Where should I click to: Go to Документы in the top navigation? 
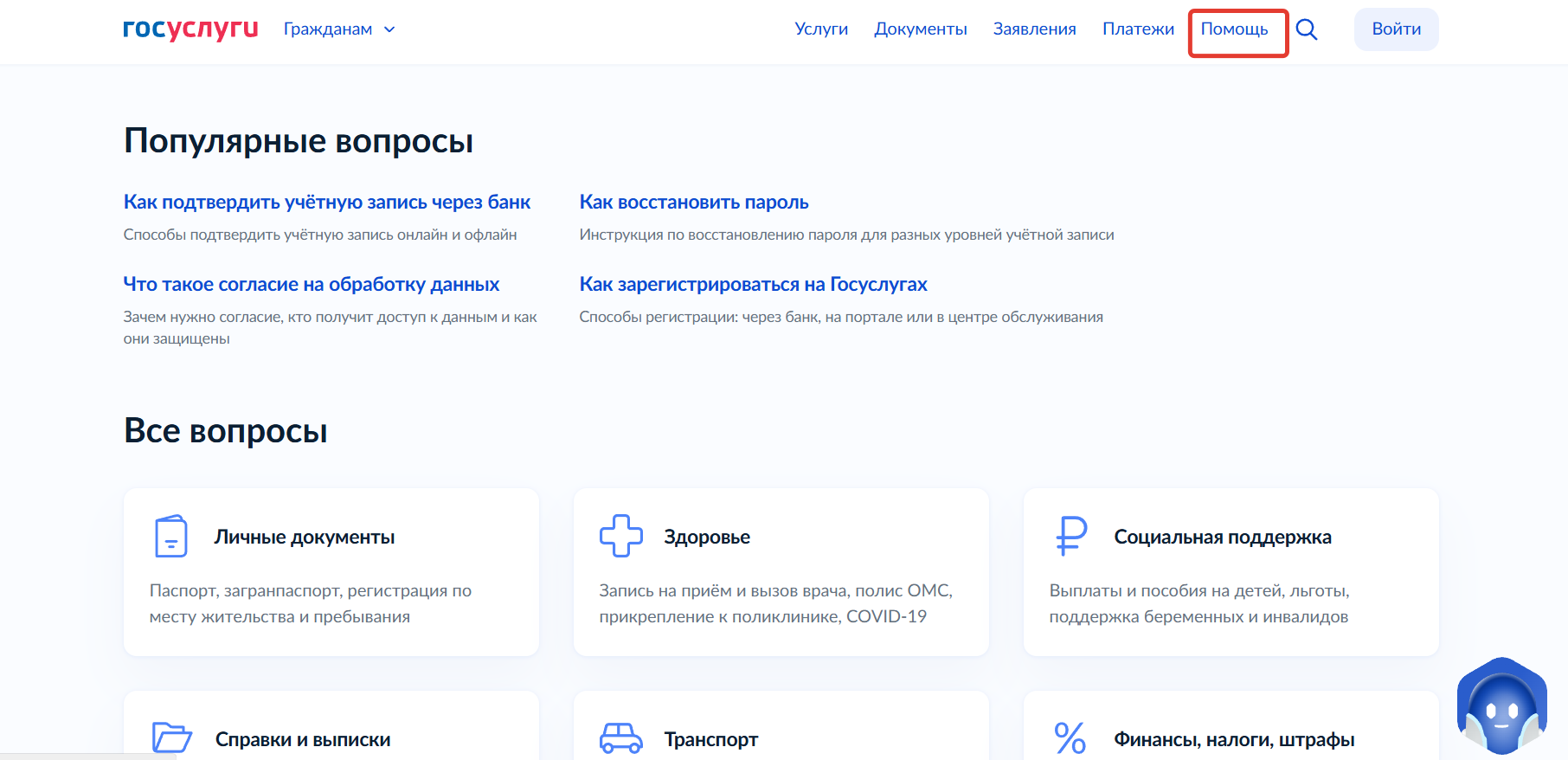tap(921, 29)
